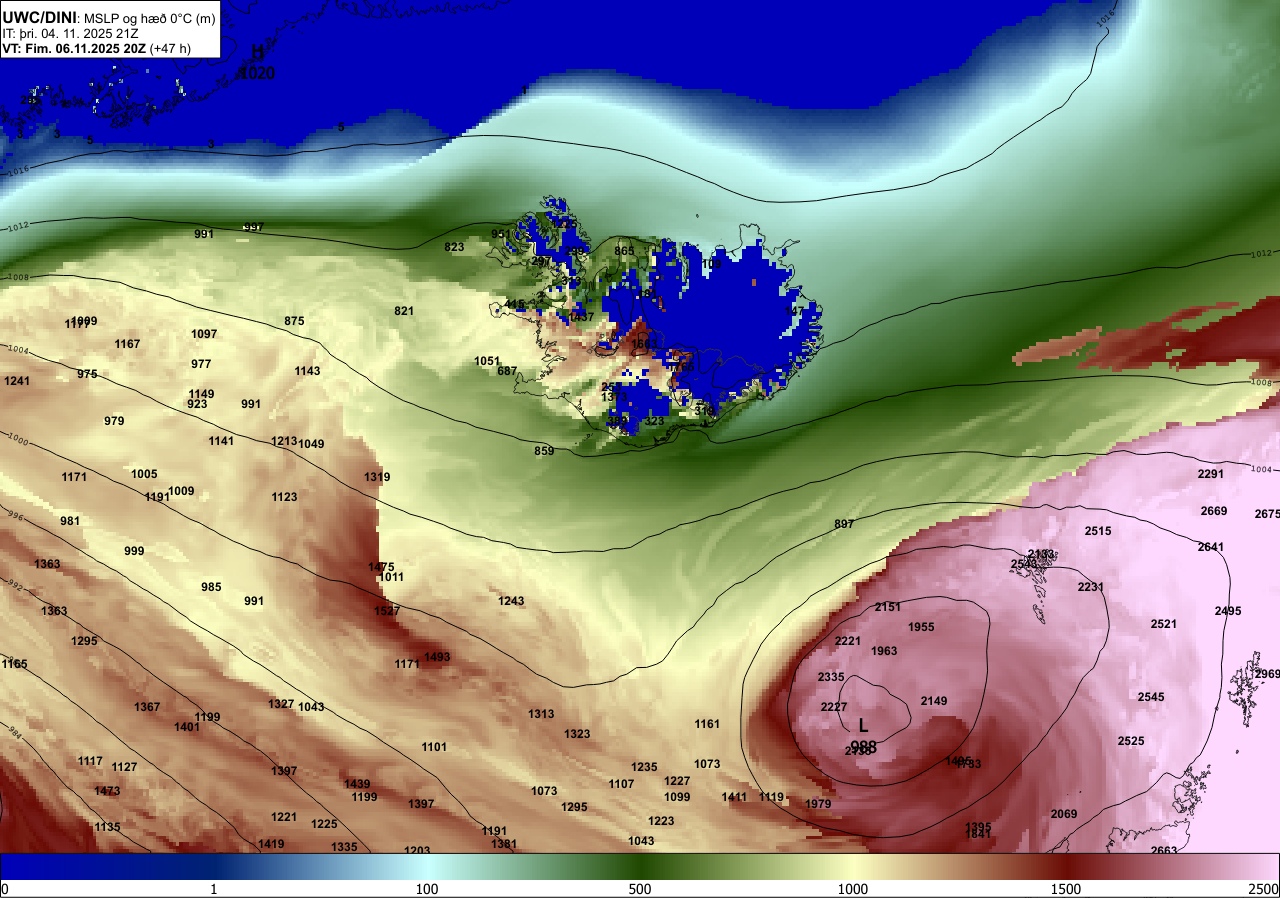Click the freezing level value 897

[844, 524]
